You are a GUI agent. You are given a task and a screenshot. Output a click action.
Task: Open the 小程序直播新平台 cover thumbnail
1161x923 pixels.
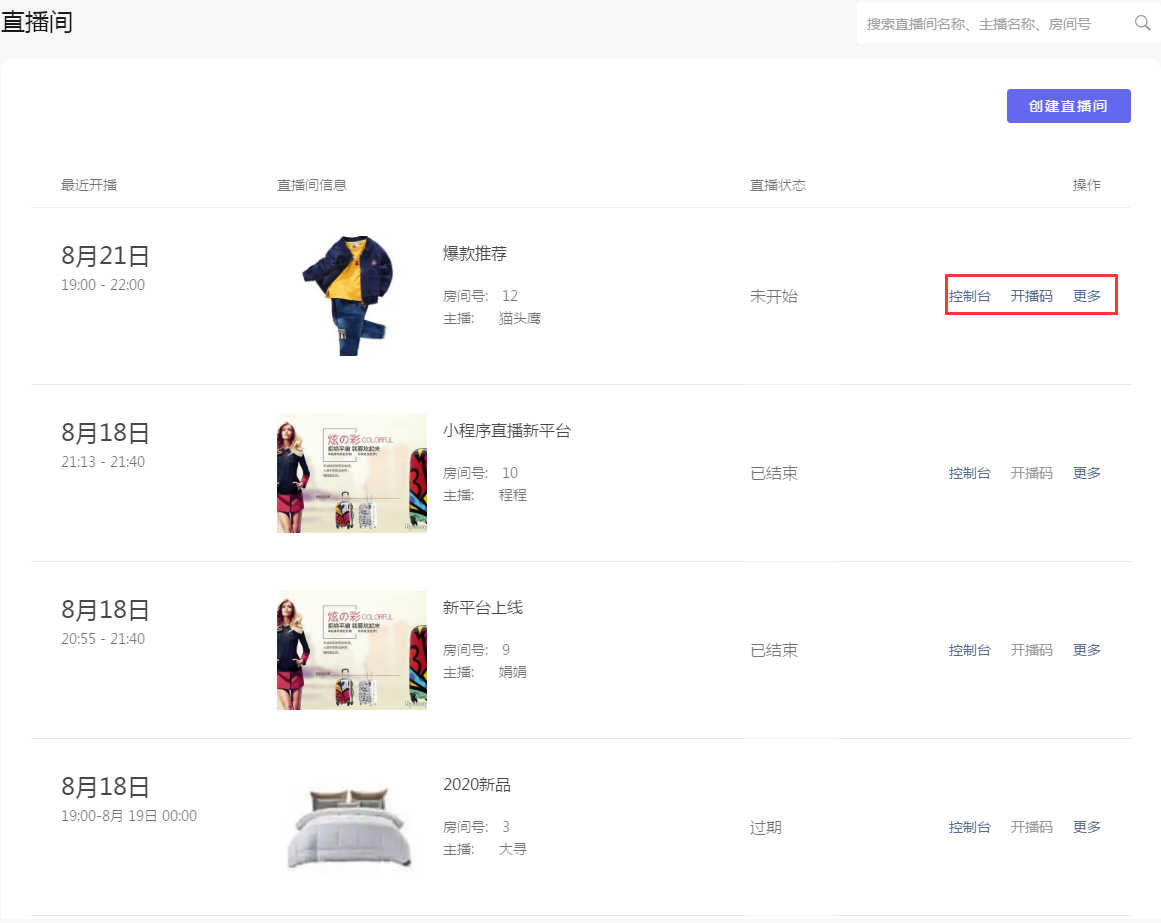(352, 473)
